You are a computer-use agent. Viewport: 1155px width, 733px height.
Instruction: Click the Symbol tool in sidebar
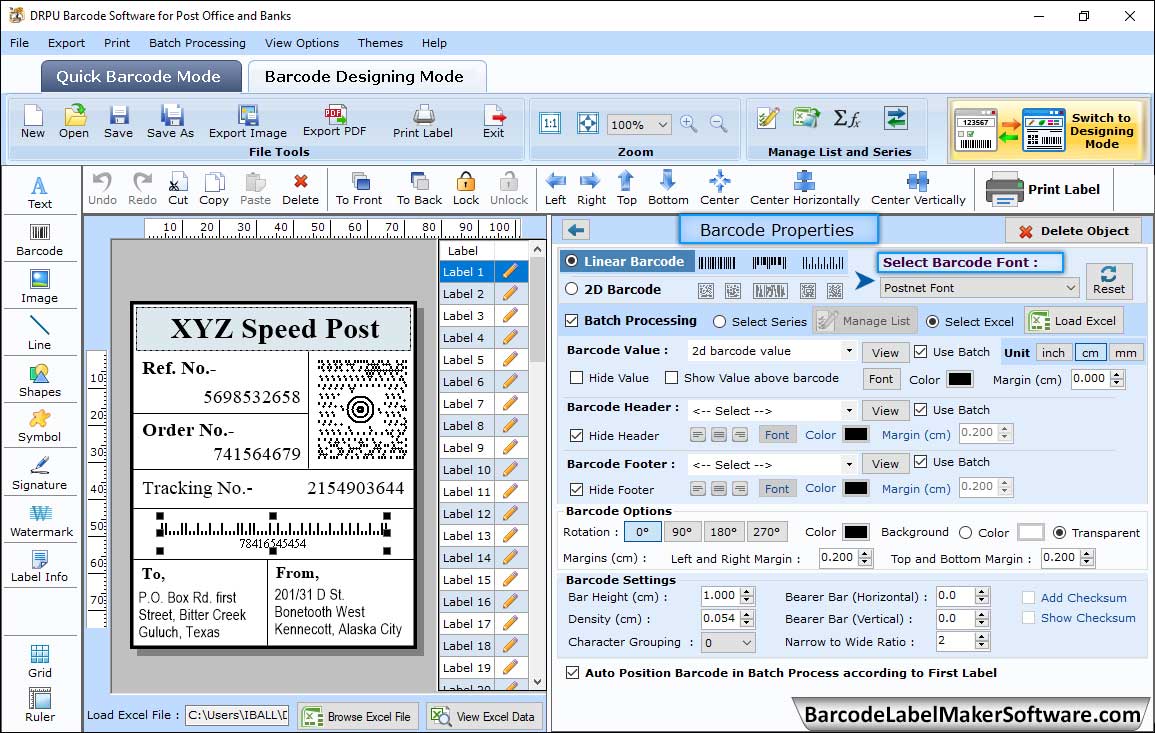(x=40, y=425)
